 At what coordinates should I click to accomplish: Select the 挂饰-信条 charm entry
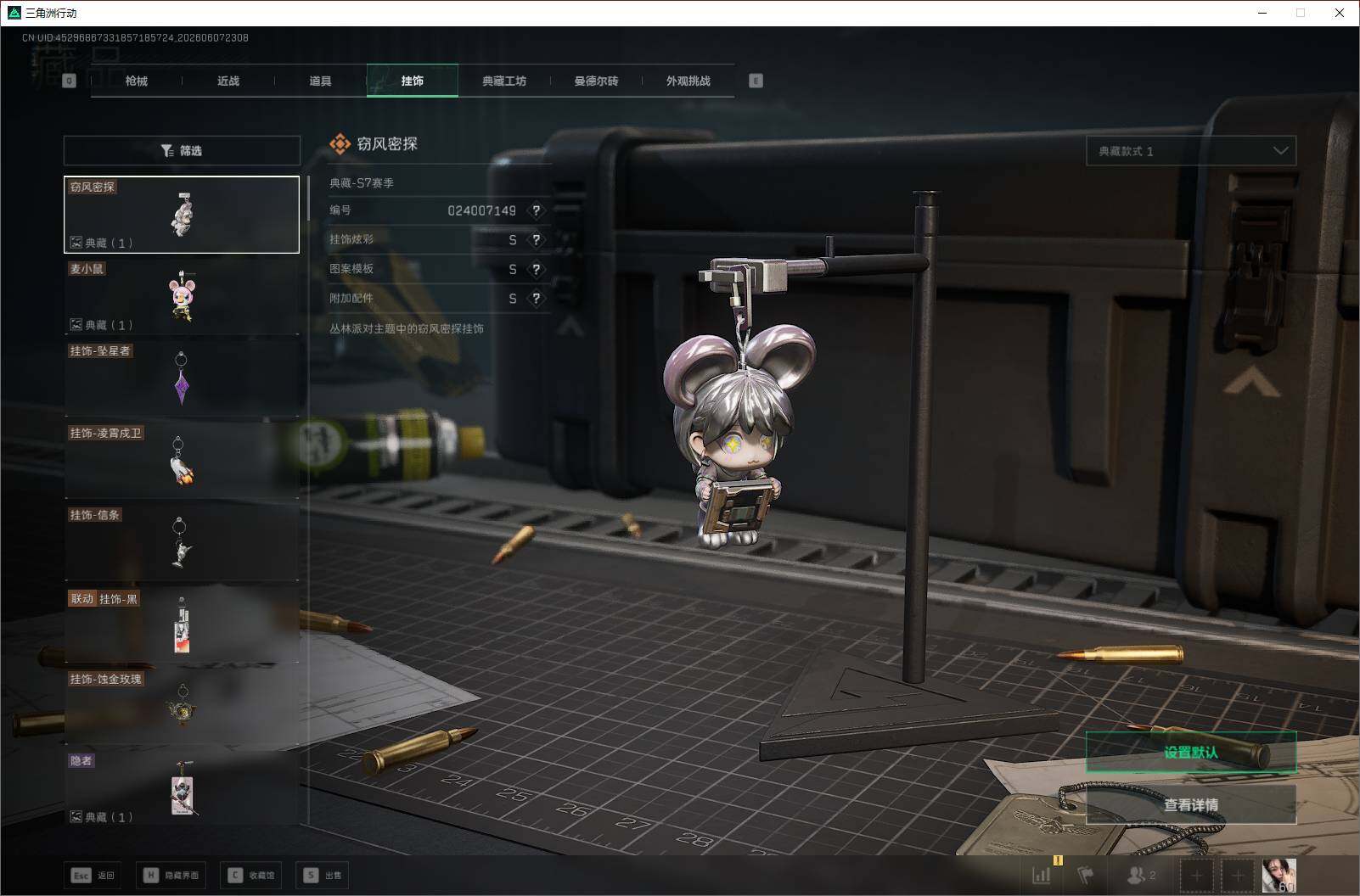(x=182, y=543)
